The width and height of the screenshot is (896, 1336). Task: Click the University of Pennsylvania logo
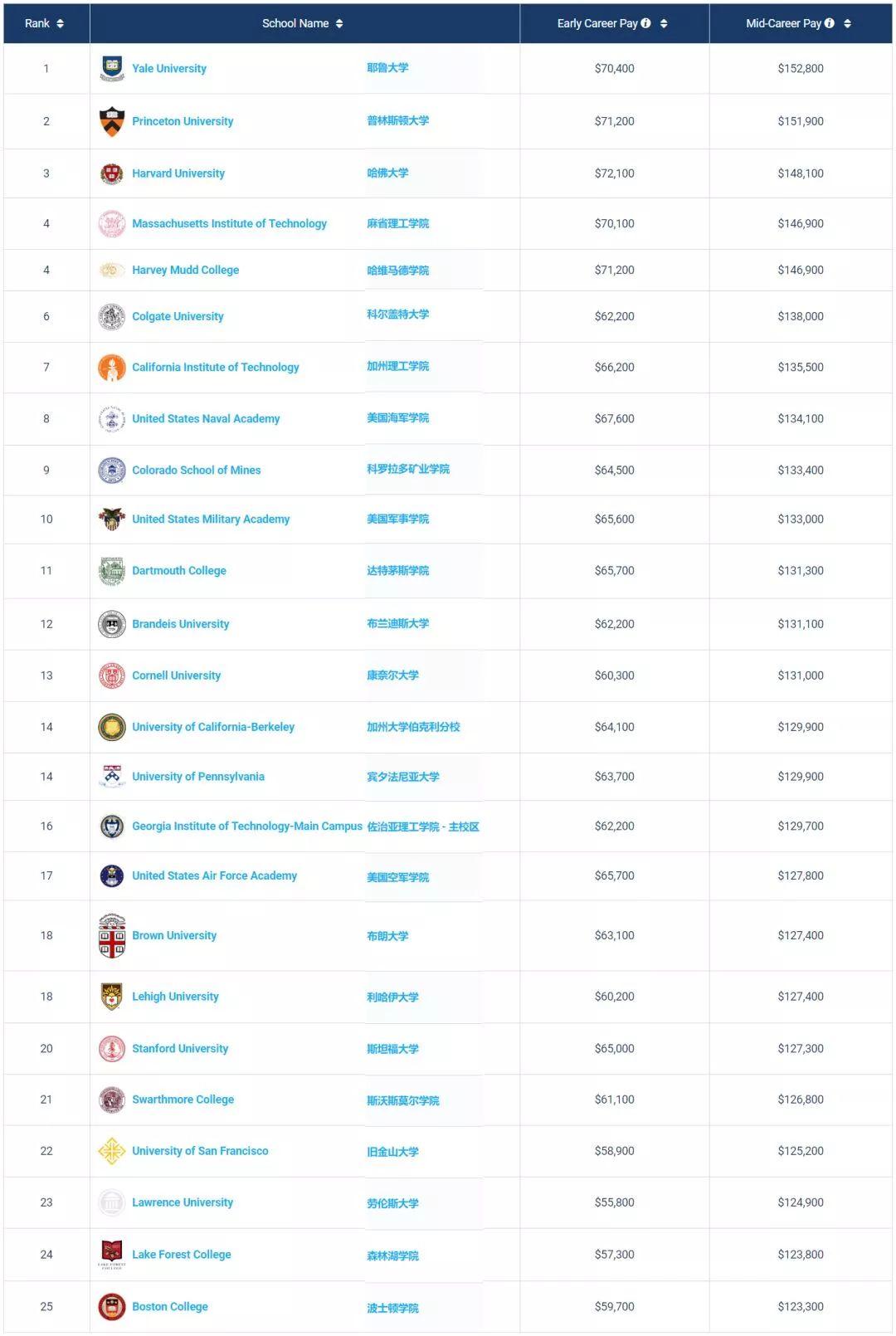pos(112,777)
